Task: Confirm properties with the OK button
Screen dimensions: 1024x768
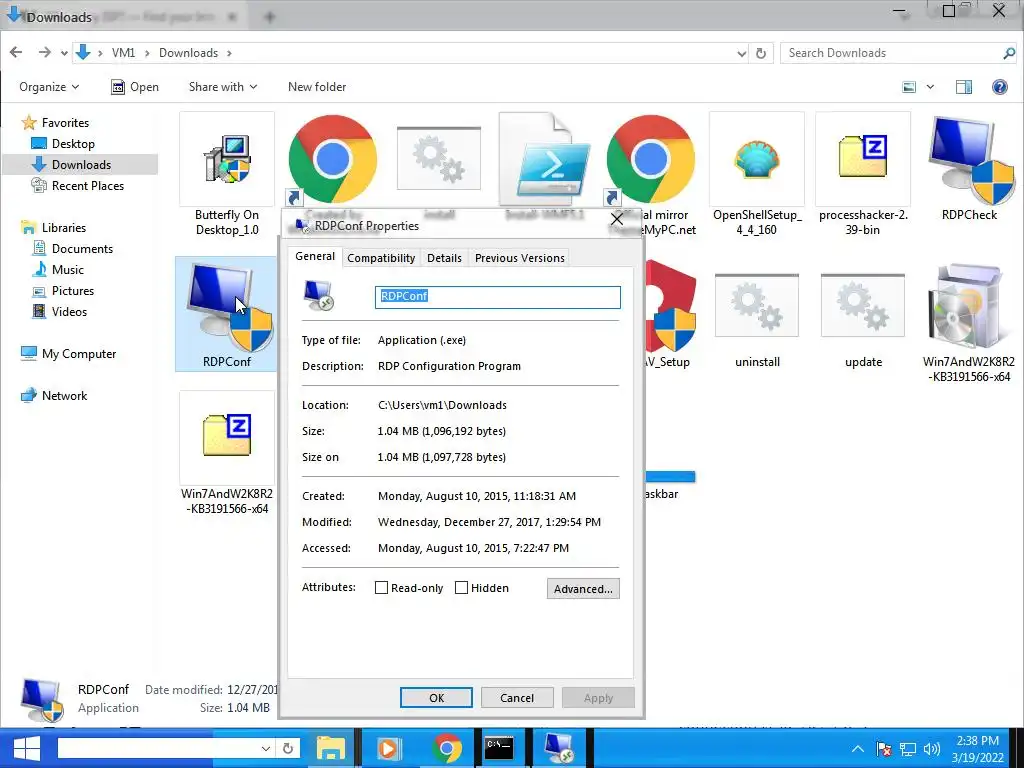Action: pos(436,697)
